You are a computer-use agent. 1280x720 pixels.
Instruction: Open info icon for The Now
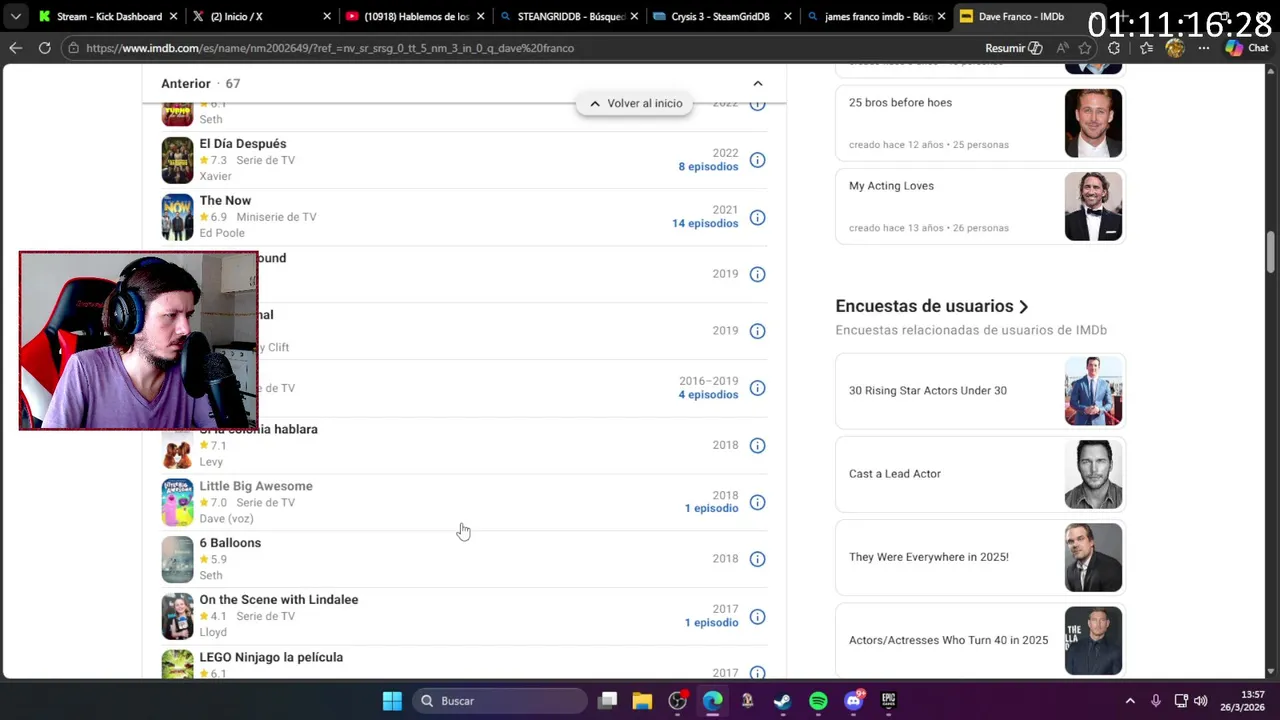click(758, 217)
